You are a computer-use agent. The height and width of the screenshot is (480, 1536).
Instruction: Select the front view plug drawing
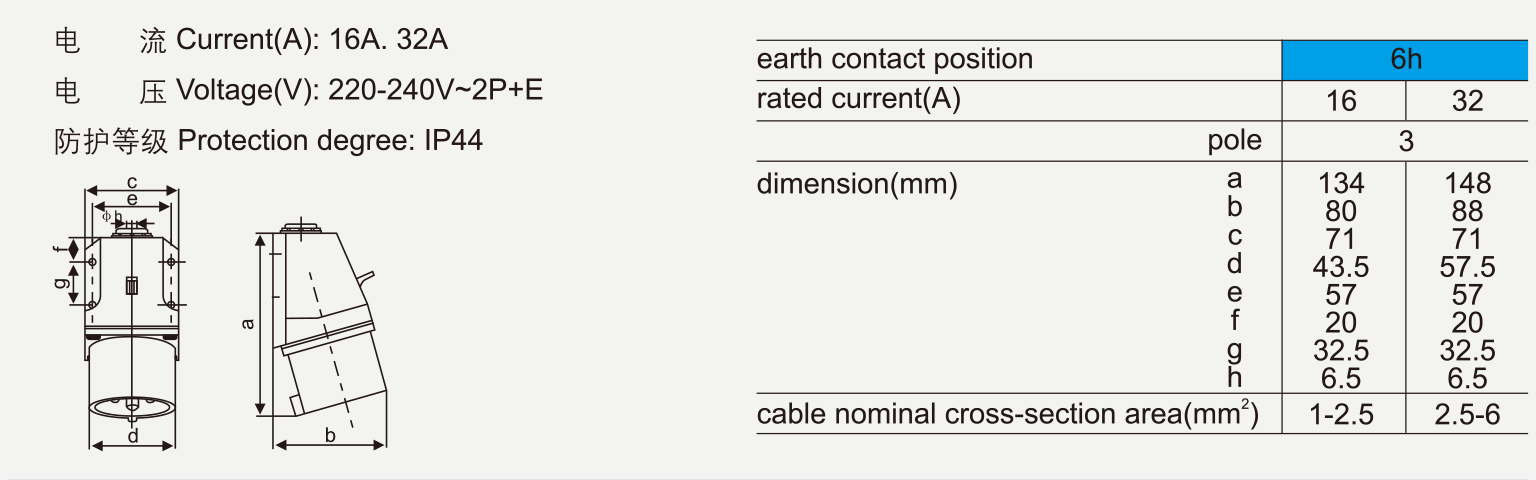tap(132, 320)
